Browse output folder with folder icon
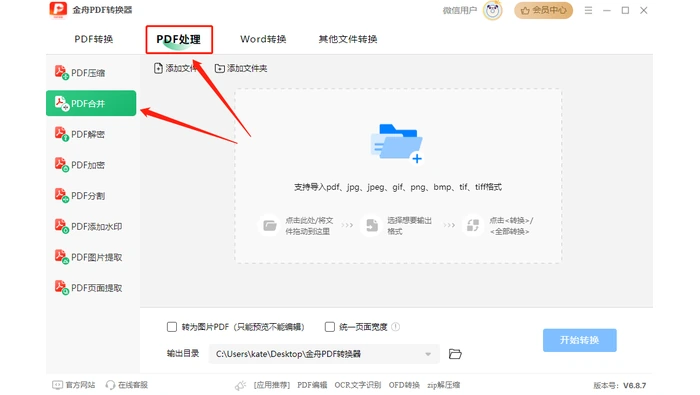This screenshot has height=395, width=700. [455, 354]
